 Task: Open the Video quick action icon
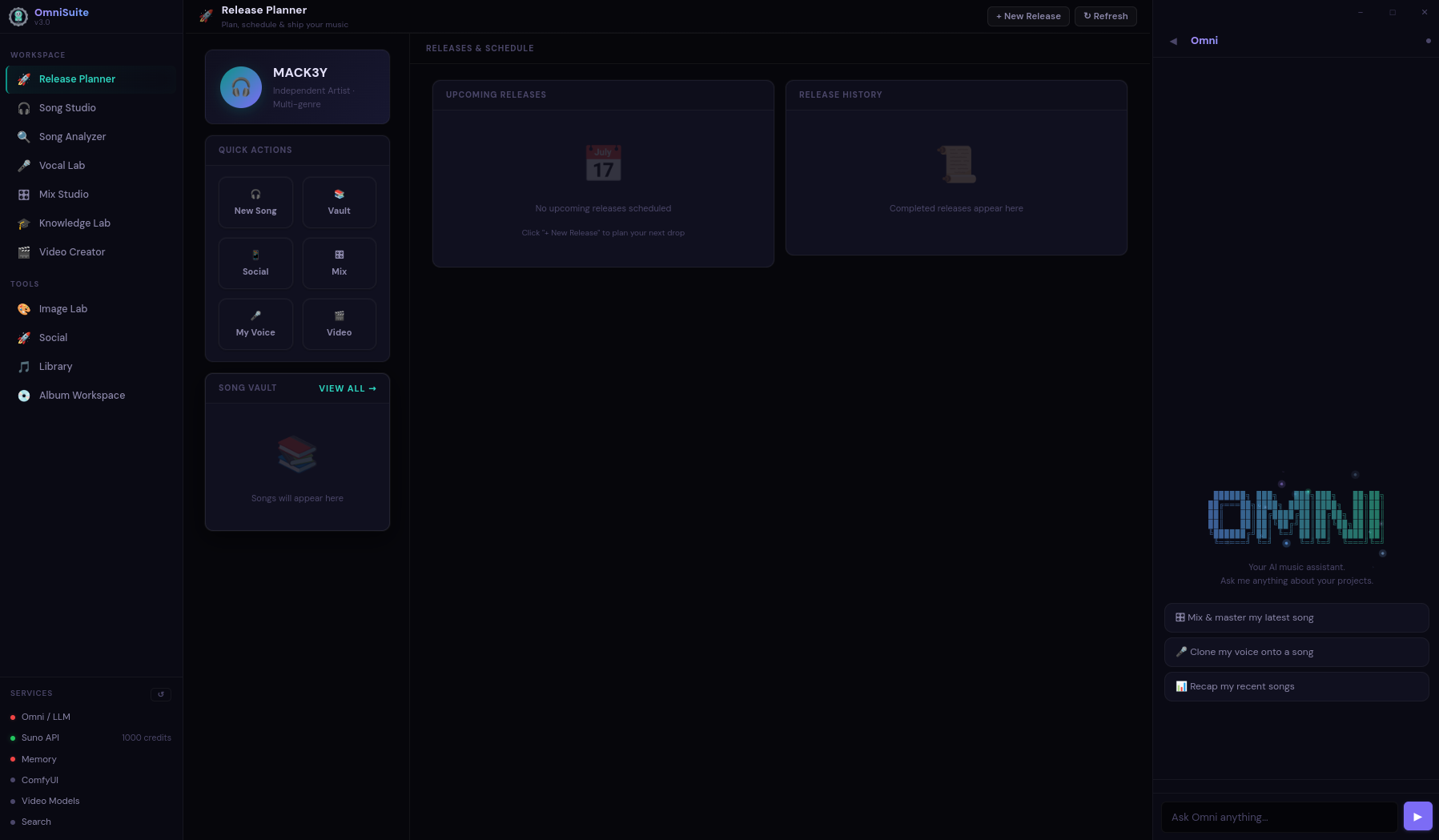[339, 315]
